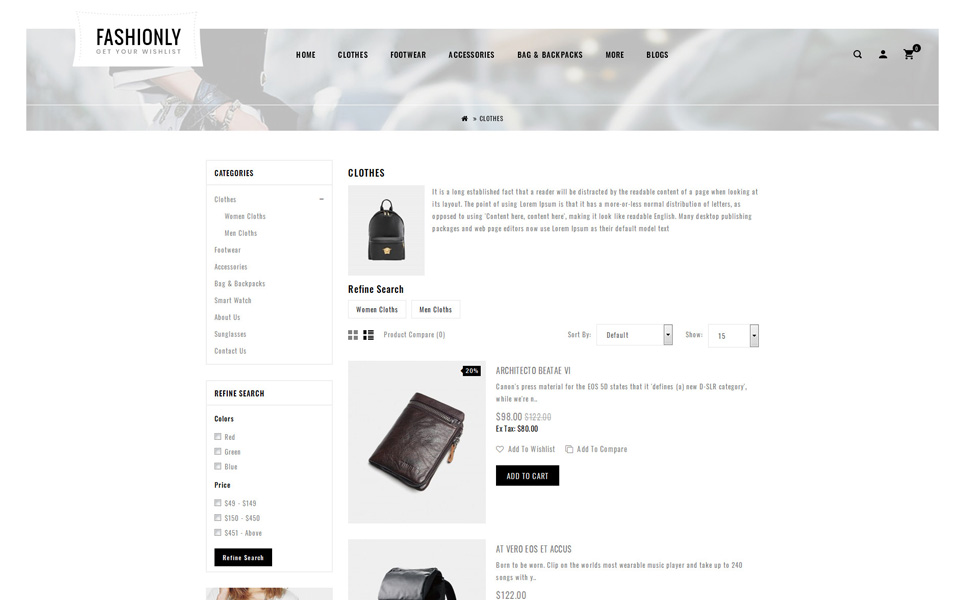Check the Red color filter

pyautogui.click(x=218, y=436)
